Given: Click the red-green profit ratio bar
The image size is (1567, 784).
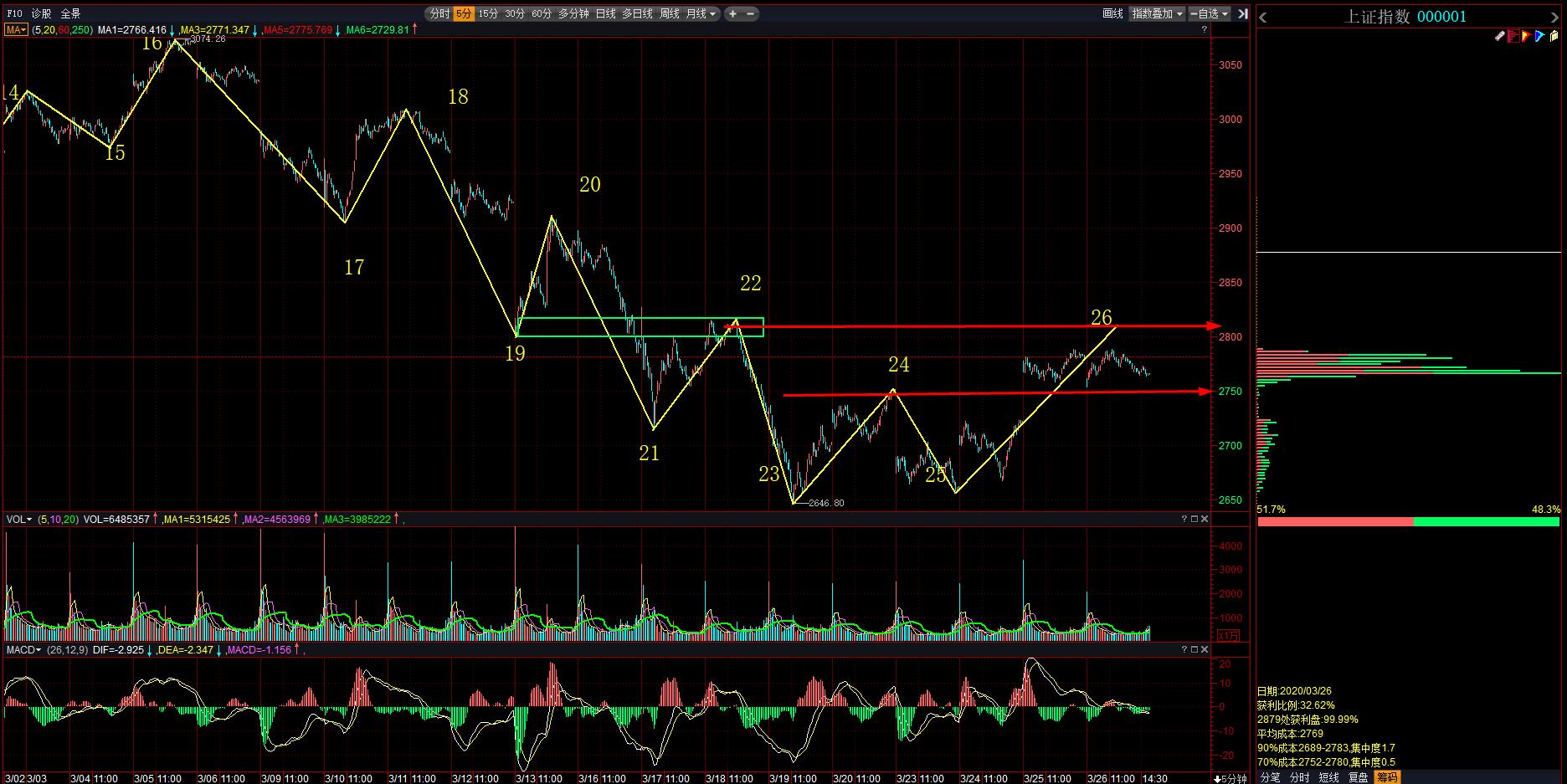Looking at the screenshot, I should pyautogui.click(x=1408, y=521).
